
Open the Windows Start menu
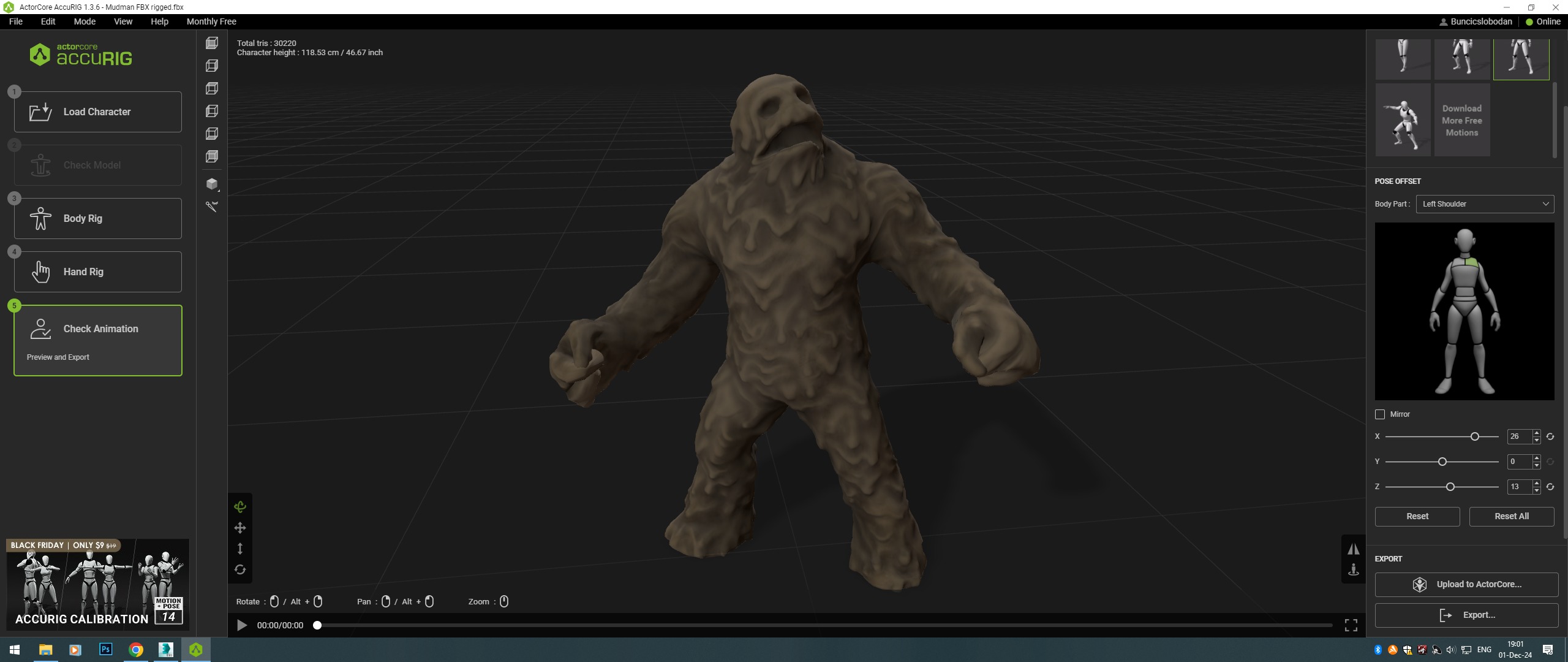[x=15, y=650]
